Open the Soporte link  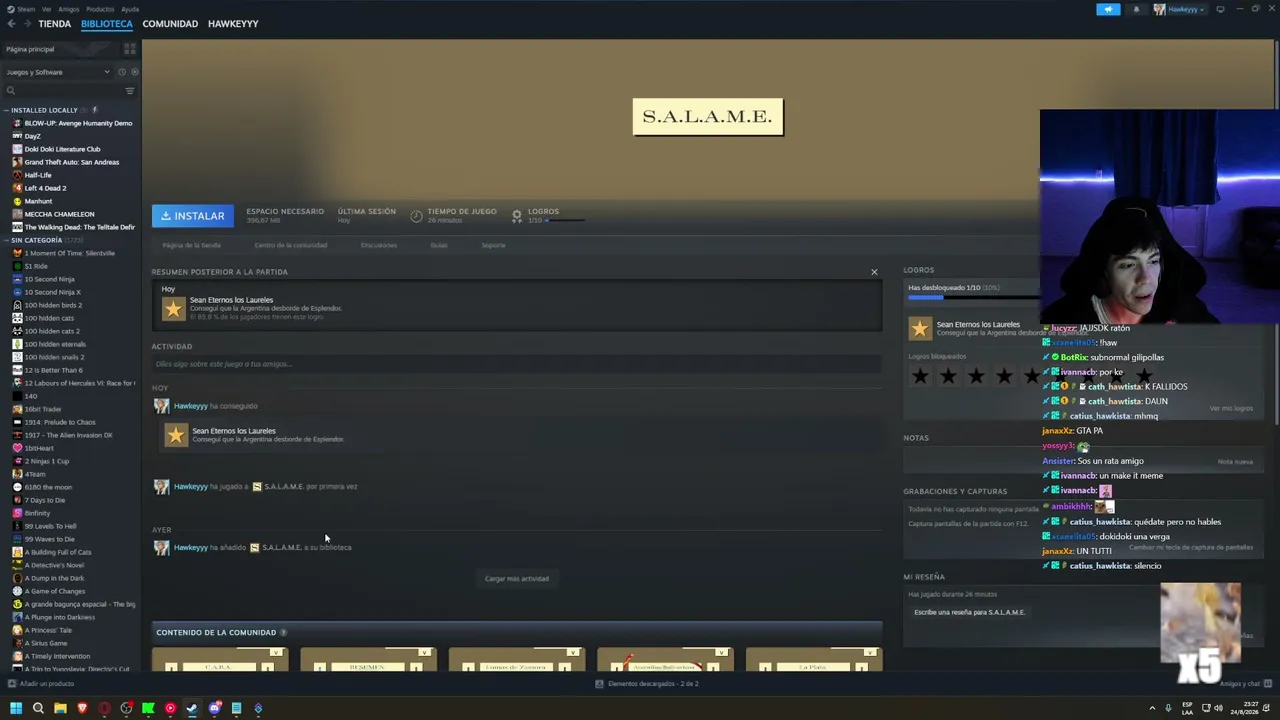click(493, 245)
